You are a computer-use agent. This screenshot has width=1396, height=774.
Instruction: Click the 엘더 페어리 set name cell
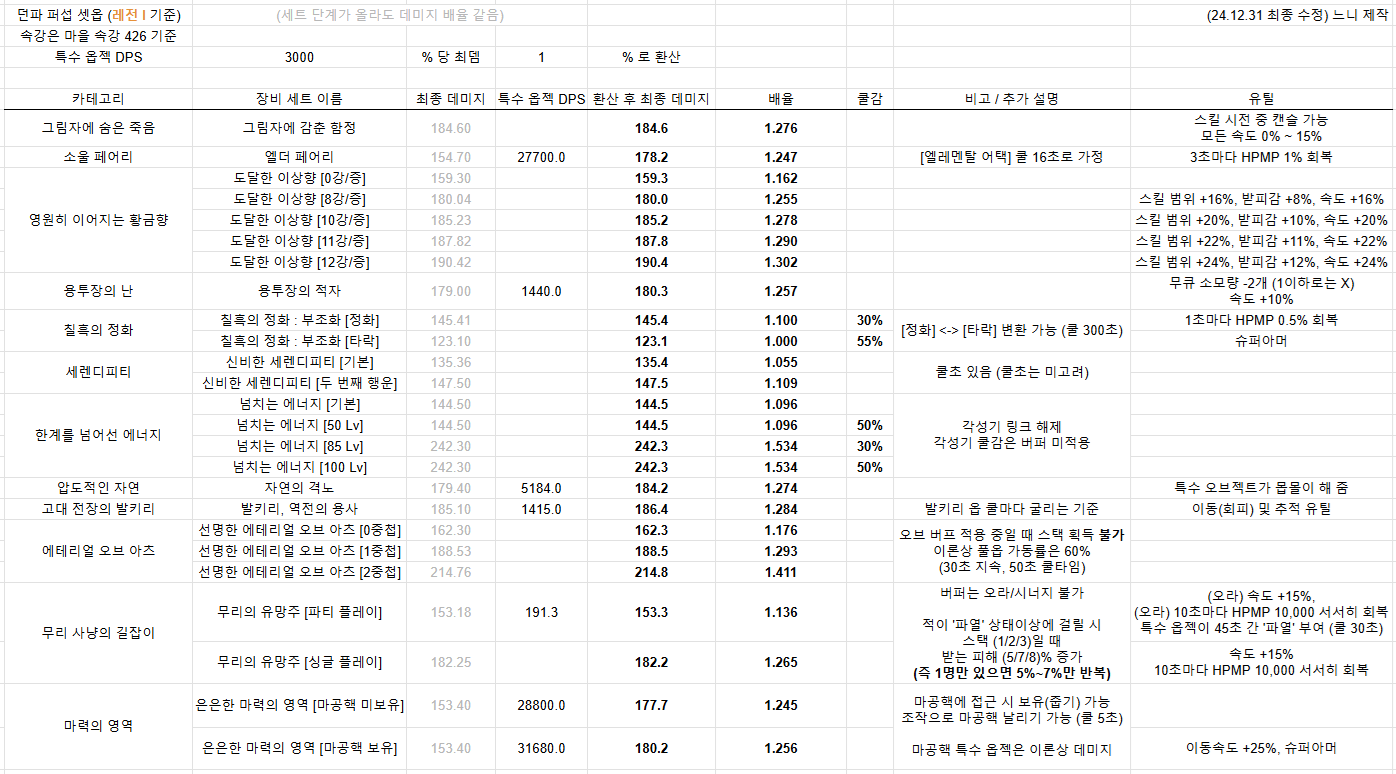299,158
